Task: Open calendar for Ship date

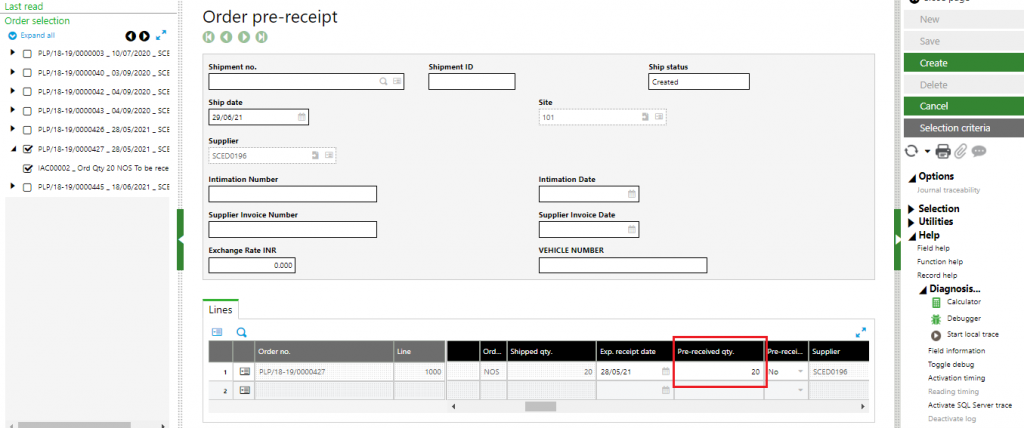Action: 302,118
